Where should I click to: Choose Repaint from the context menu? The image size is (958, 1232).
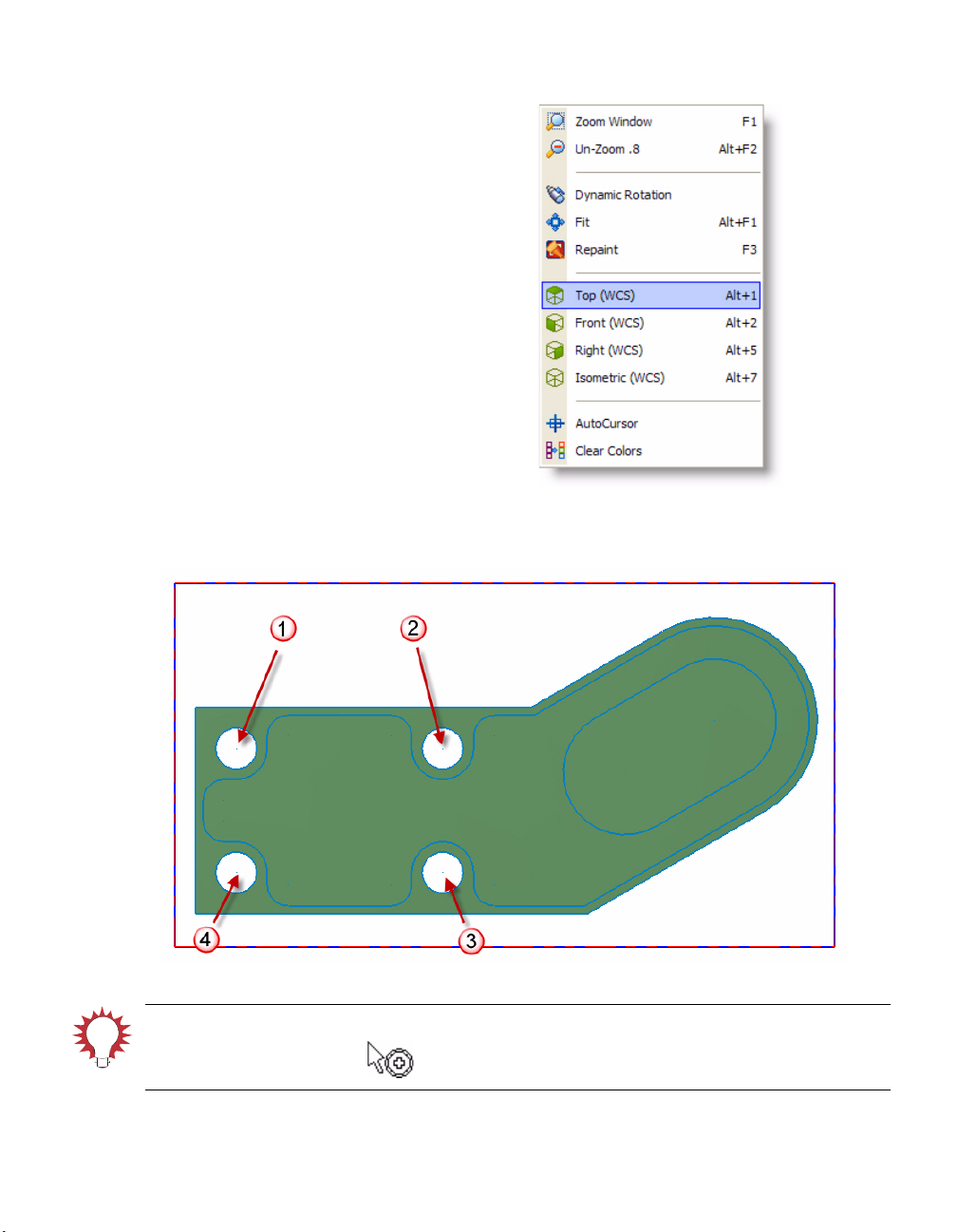pyautogui.click(x=651, y=250)
